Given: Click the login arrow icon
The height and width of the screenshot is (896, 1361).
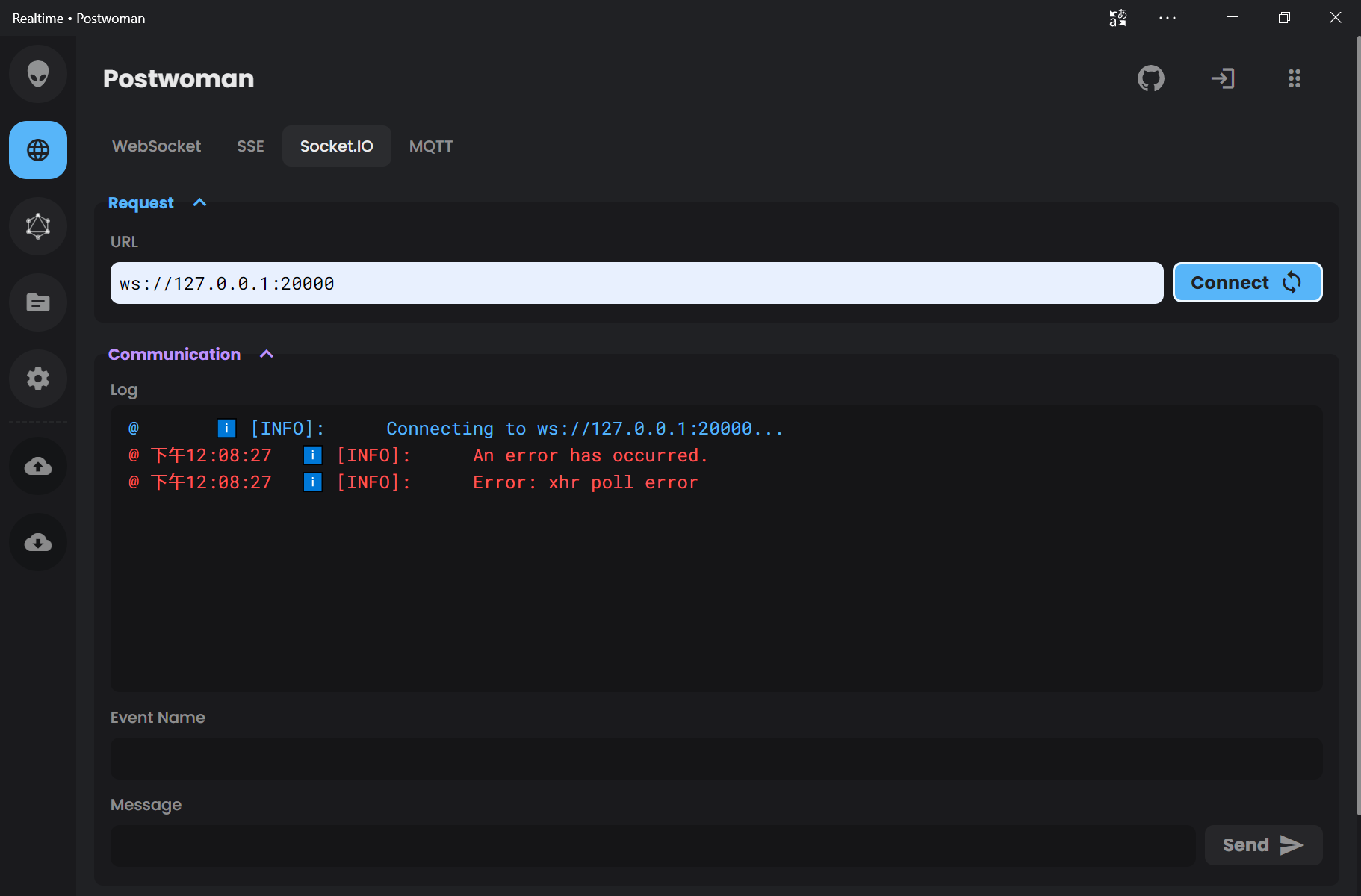Looking at the screenshot, I should click(1223, 78).
